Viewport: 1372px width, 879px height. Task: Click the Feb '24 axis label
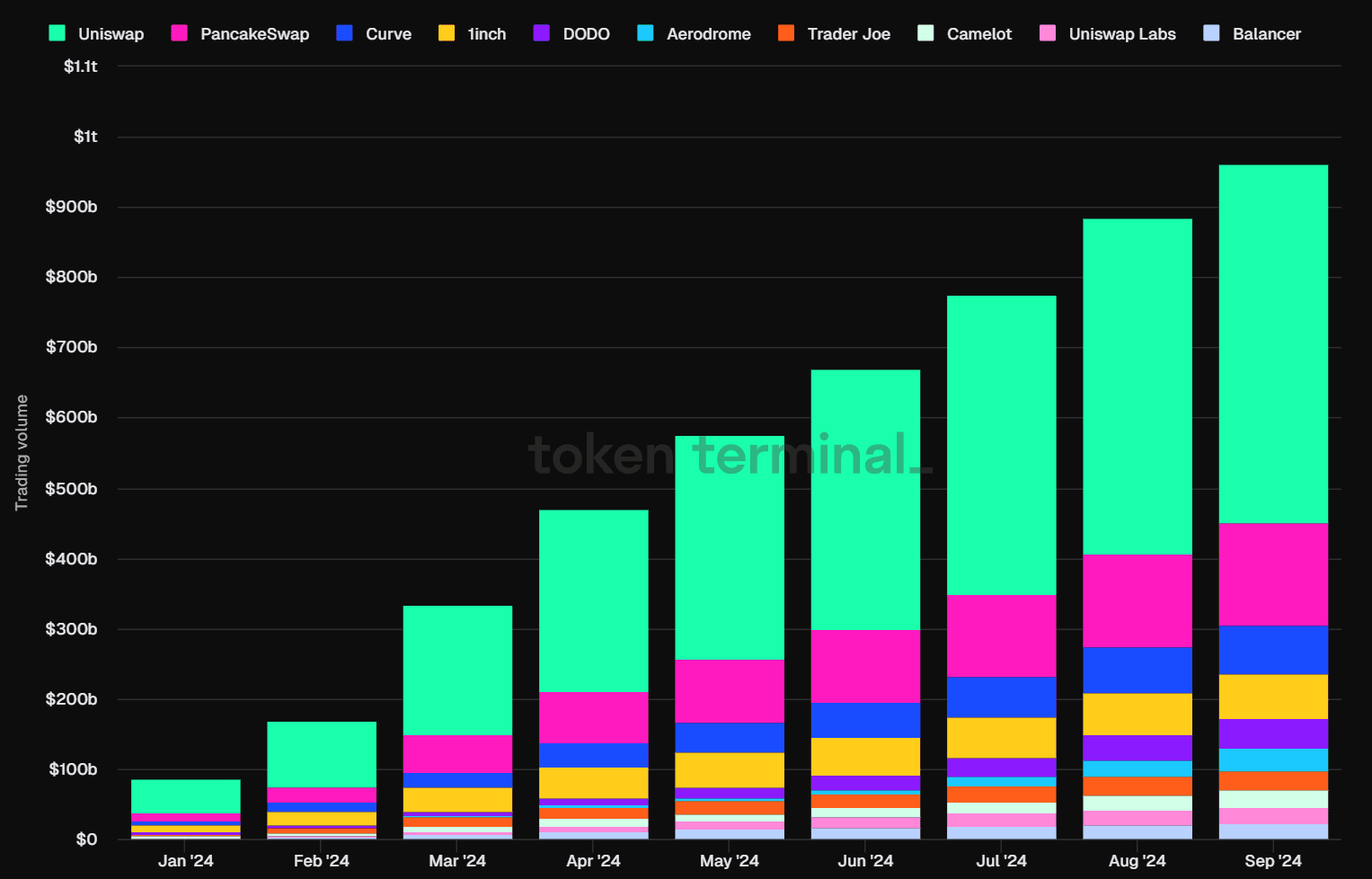click(322, 861)
